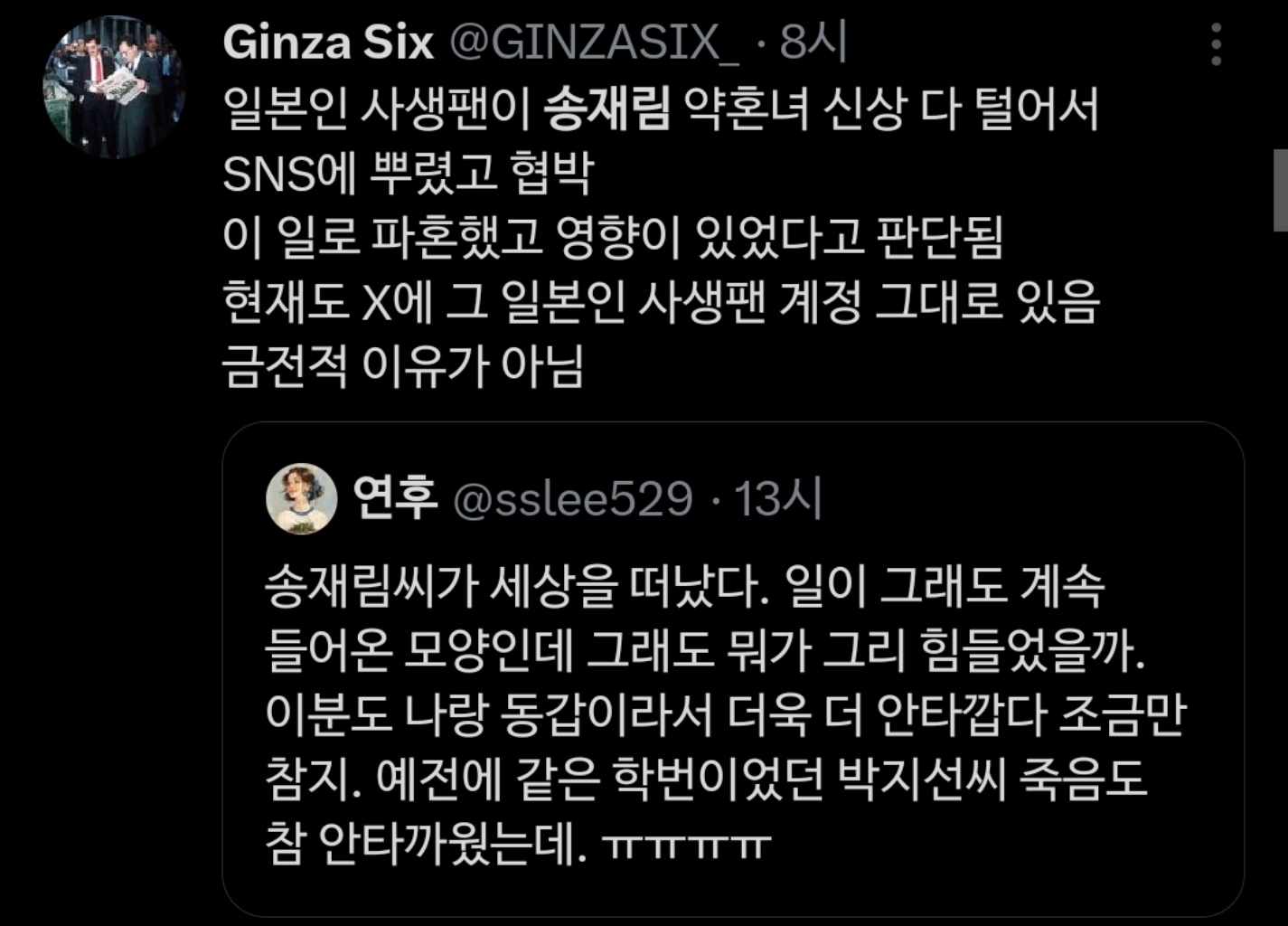Click the Ginza Six display name
The image size is (1288, 926).
[328, 42]
